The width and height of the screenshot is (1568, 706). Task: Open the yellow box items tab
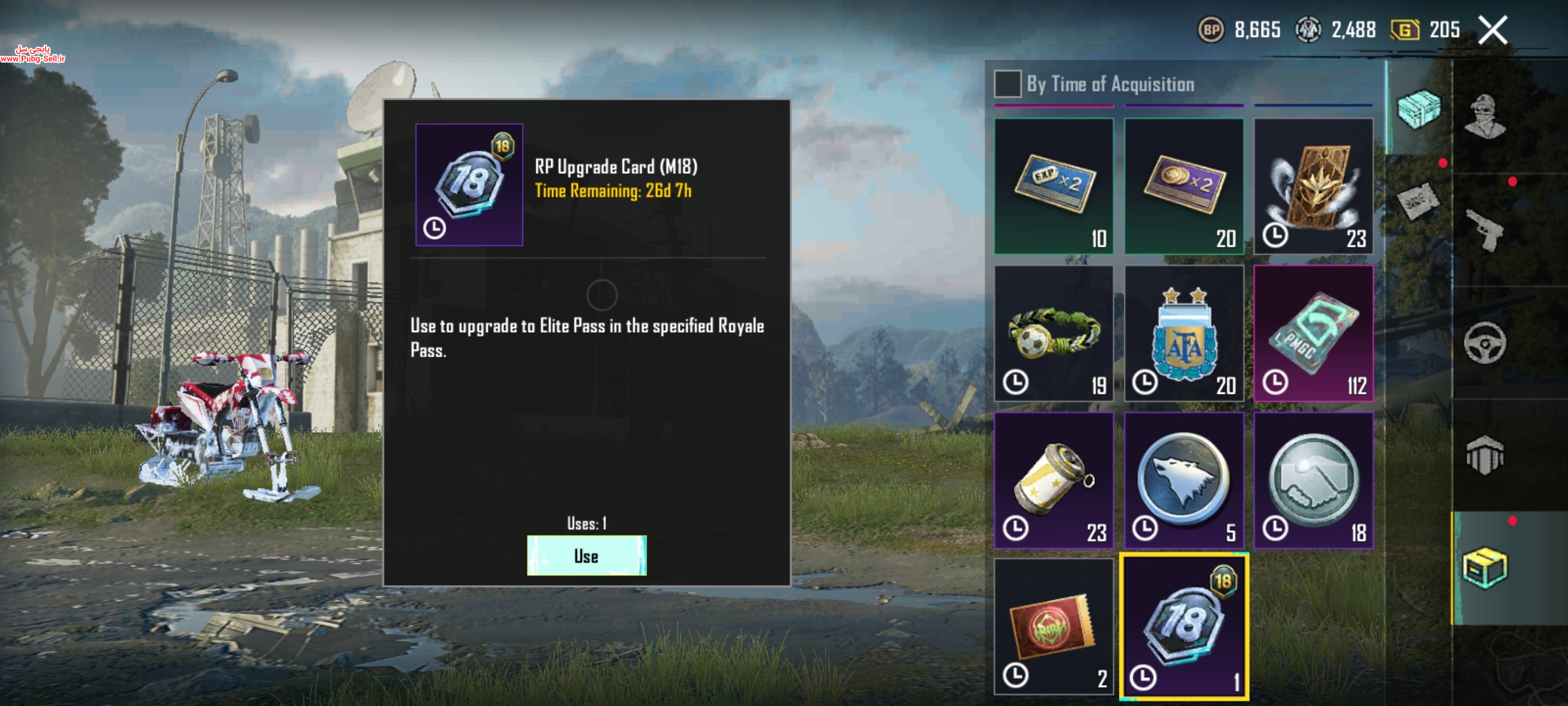pos(1485,567)
